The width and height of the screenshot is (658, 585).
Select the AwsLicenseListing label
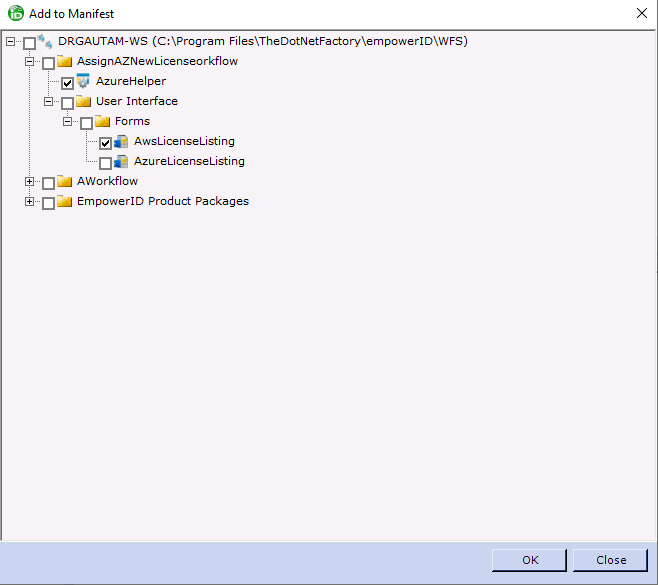[x=184, y=141]
